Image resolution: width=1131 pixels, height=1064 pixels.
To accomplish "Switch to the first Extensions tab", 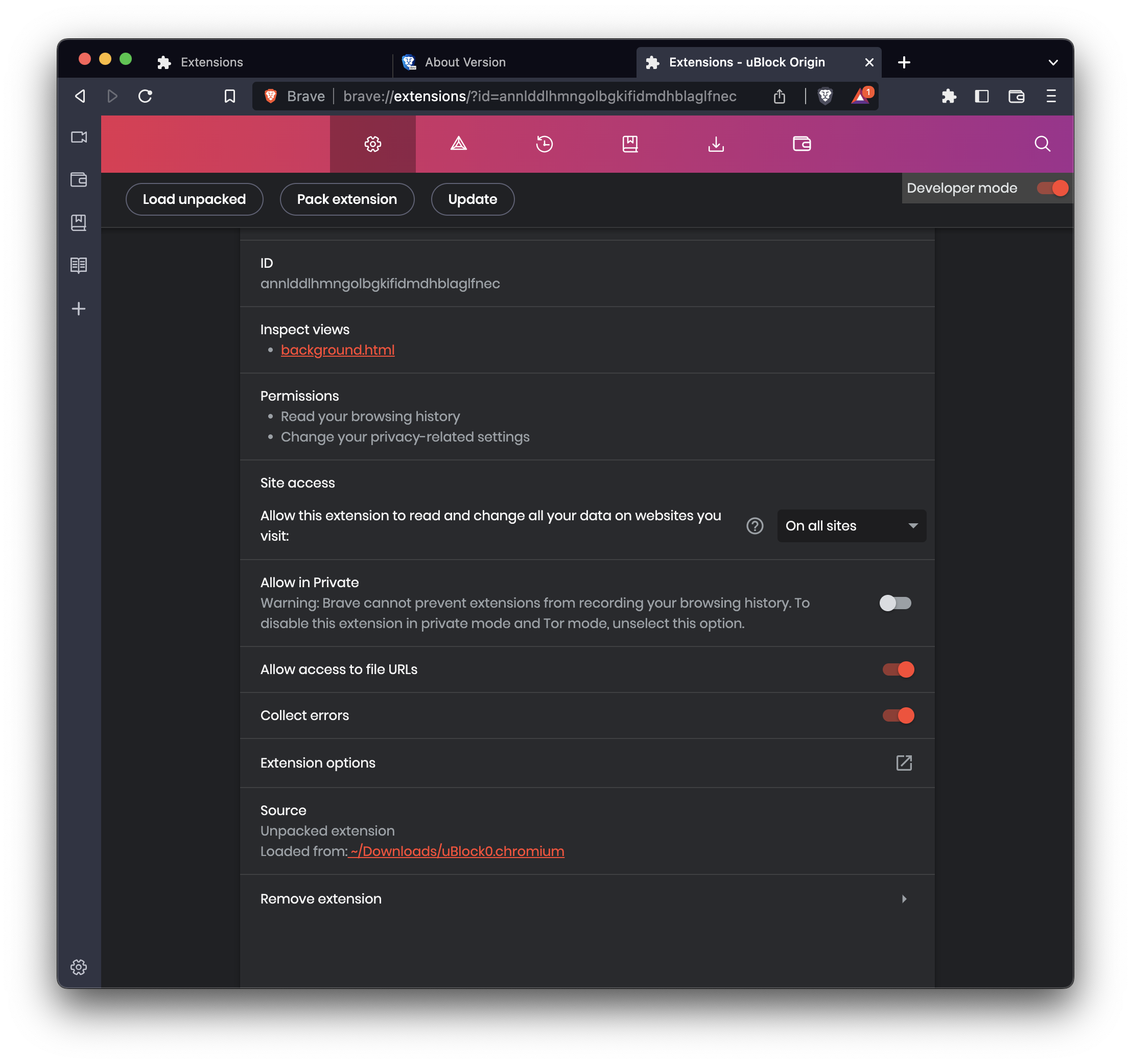I will (x=211, y=63).
